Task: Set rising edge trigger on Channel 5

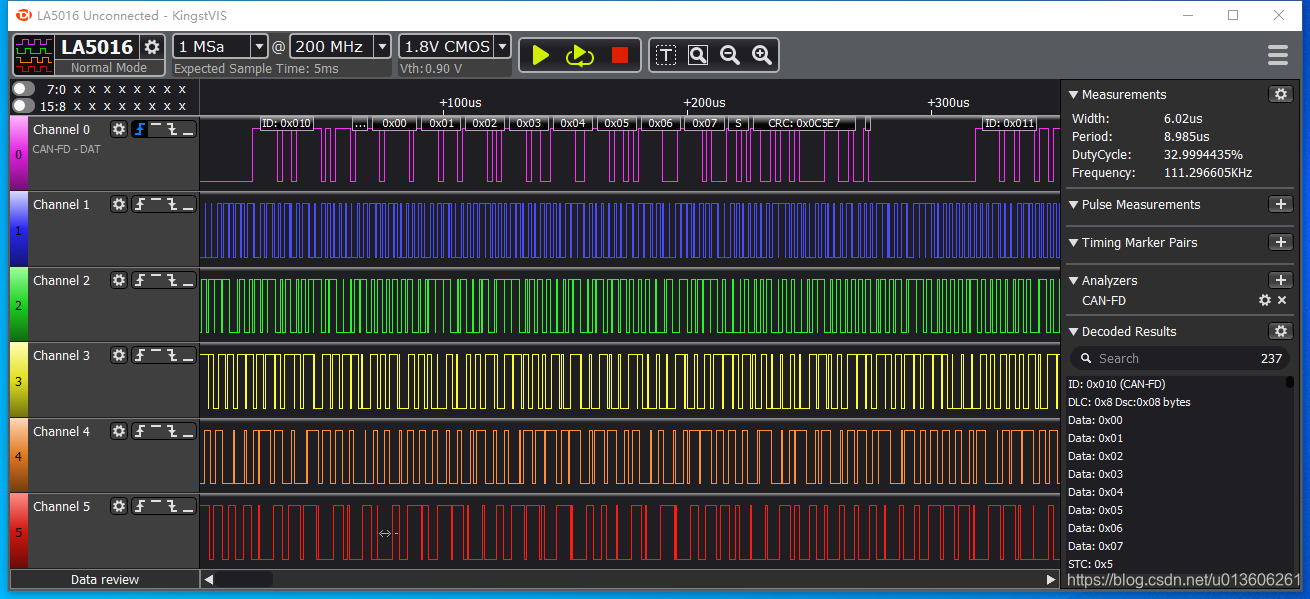Action: (x=140, y=506)
